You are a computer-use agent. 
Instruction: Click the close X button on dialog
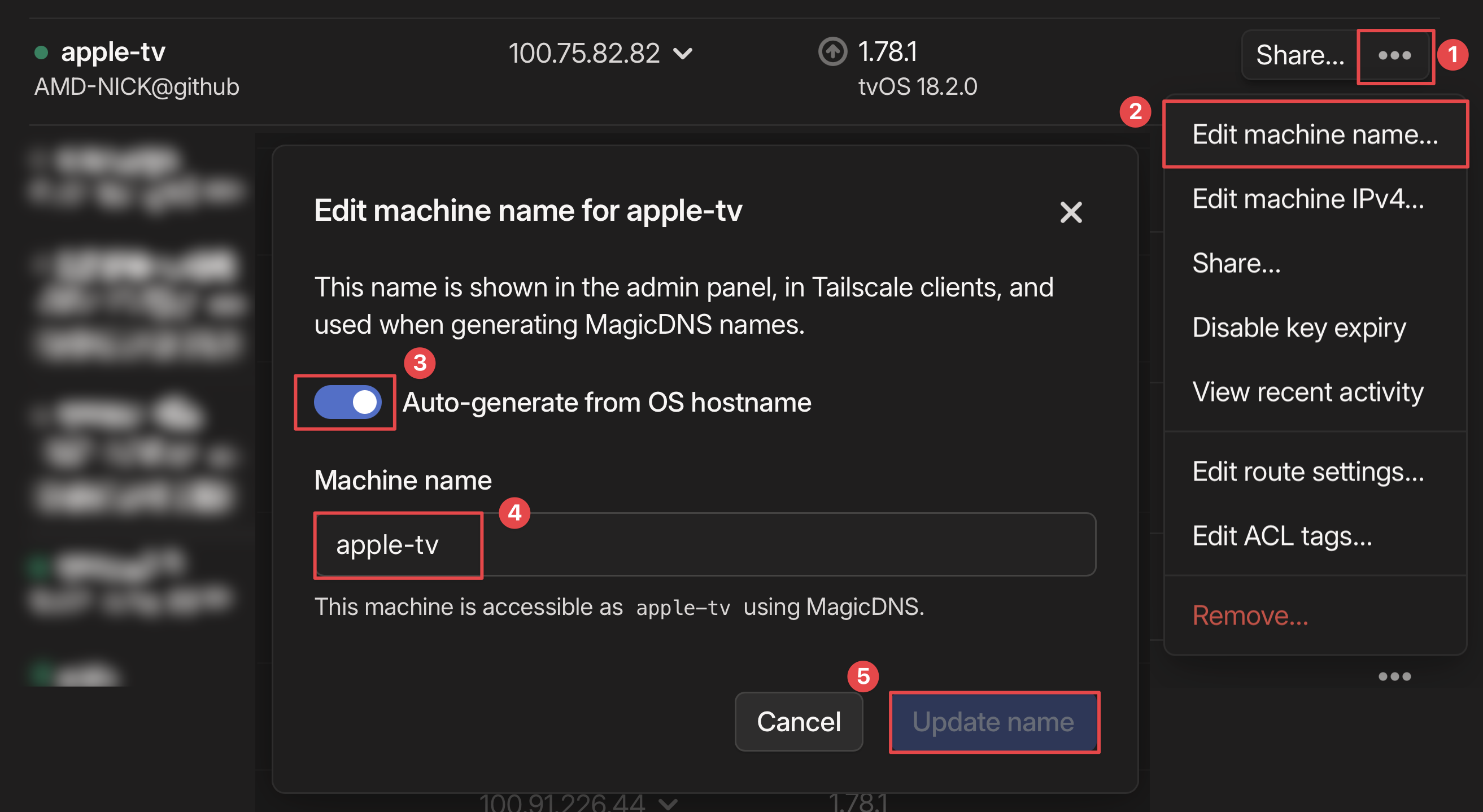pos(1068,212)
